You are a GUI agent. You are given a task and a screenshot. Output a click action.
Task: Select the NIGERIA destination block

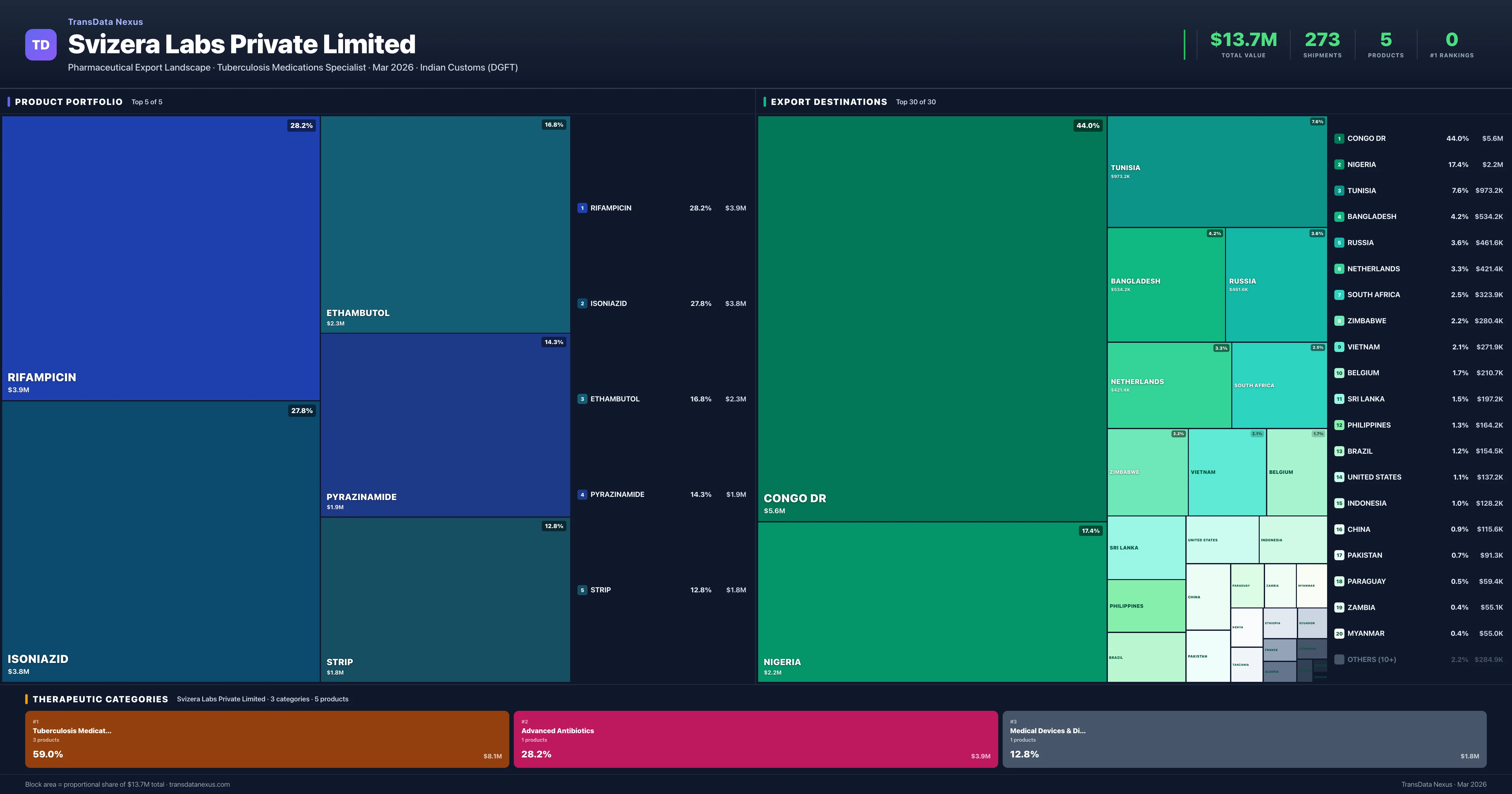(x=931, y=602)
